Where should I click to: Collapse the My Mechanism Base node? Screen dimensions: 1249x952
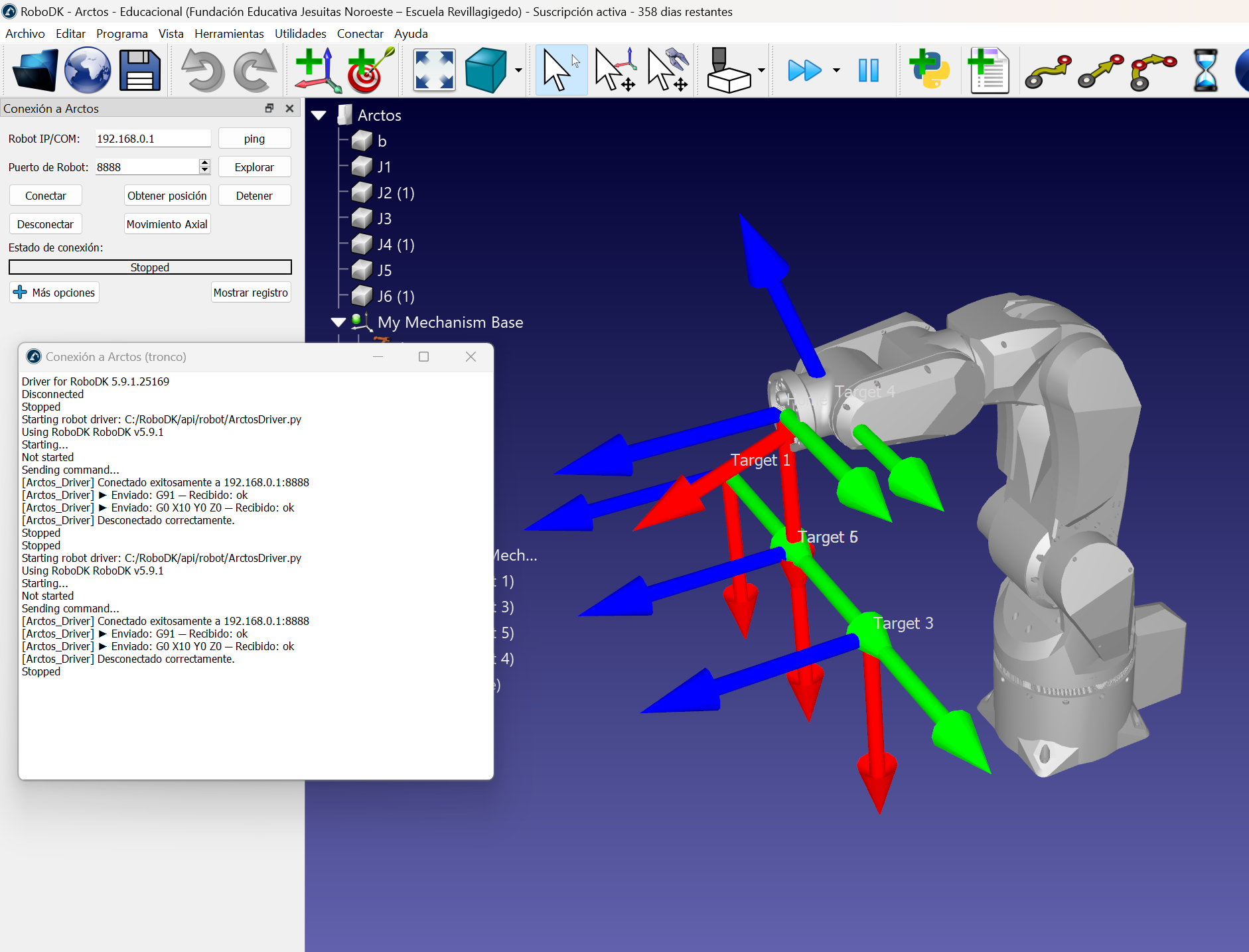(338, 322)
